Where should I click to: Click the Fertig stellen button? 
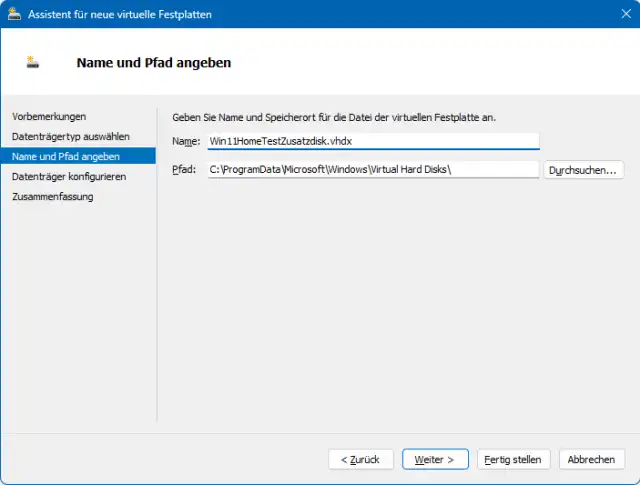[513, 459]
